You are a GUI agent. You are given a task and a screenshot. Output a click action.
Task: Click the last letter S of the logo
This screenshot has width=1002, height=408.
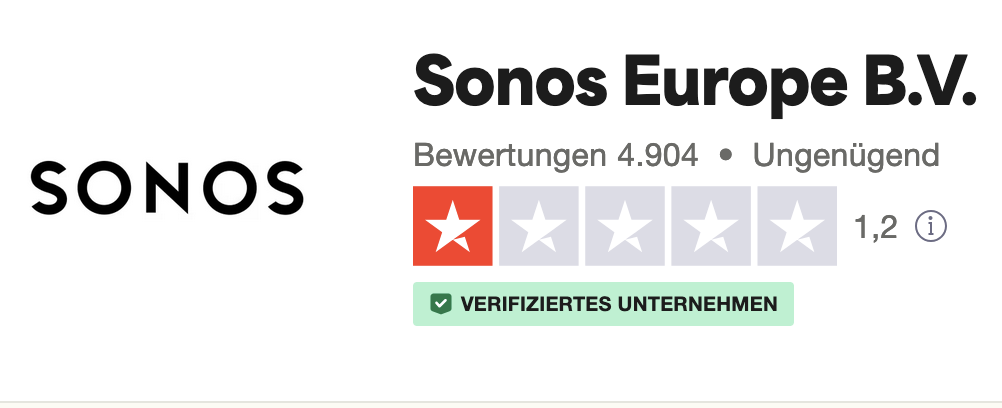[283, 187]
